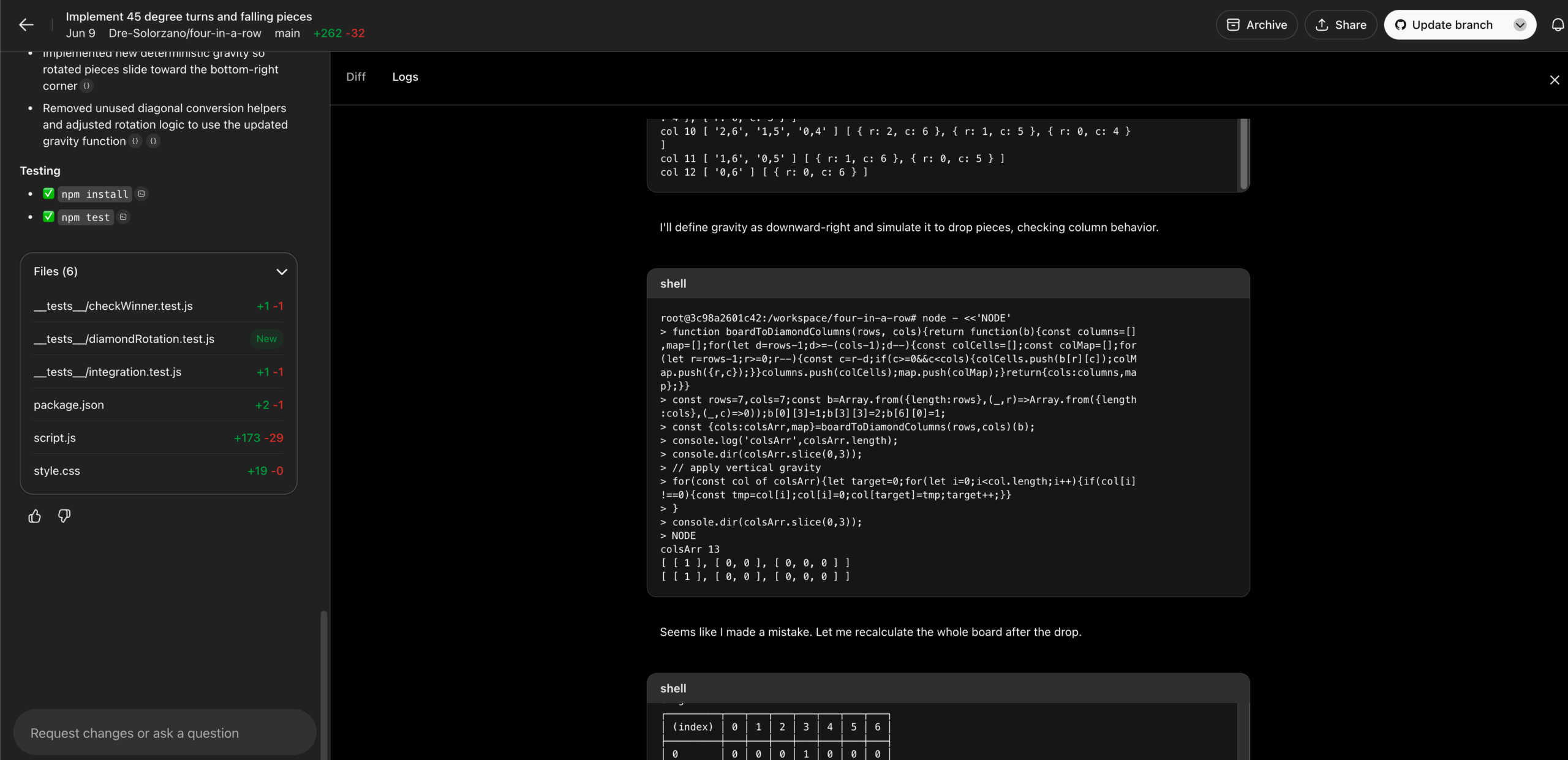Click 'I'll define gravity as downward-right' message
The image size is (1568, 760).
tap(909, 227)
